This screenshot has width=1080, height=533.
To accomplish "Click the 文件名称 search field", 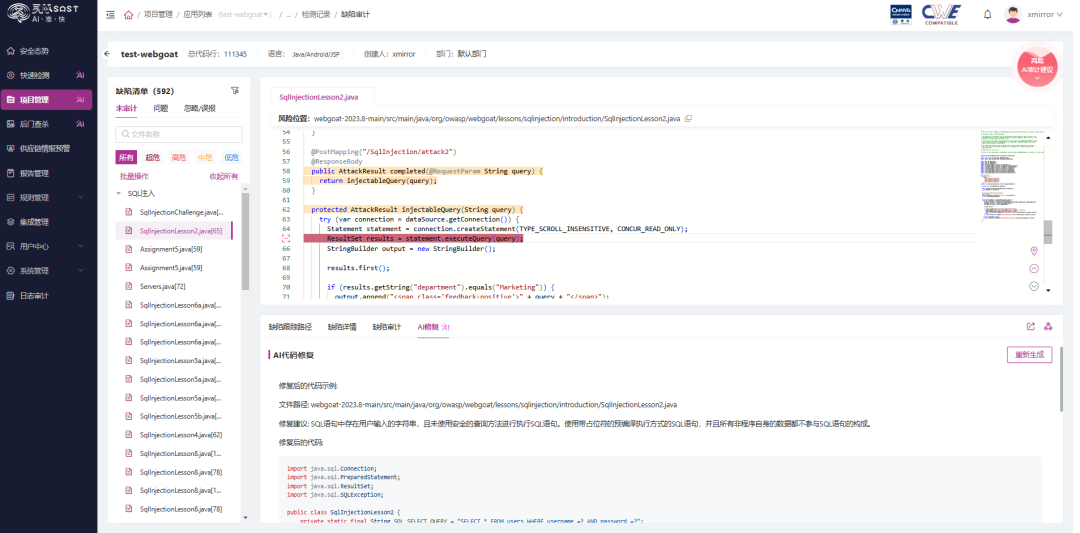I will 179,134.
